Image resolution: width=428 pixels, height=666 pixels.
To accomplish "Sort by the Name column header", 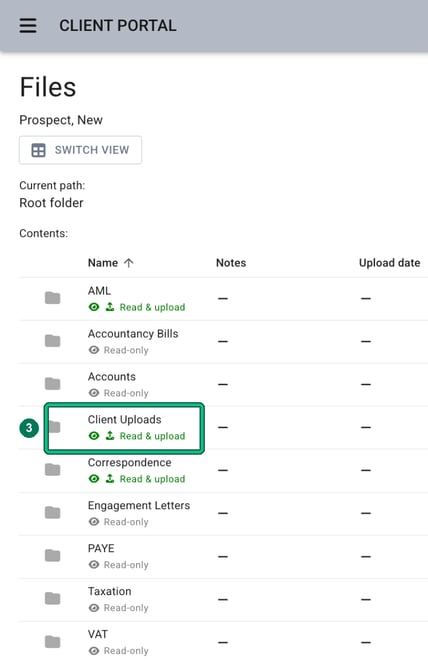I will tap(103, 263).
